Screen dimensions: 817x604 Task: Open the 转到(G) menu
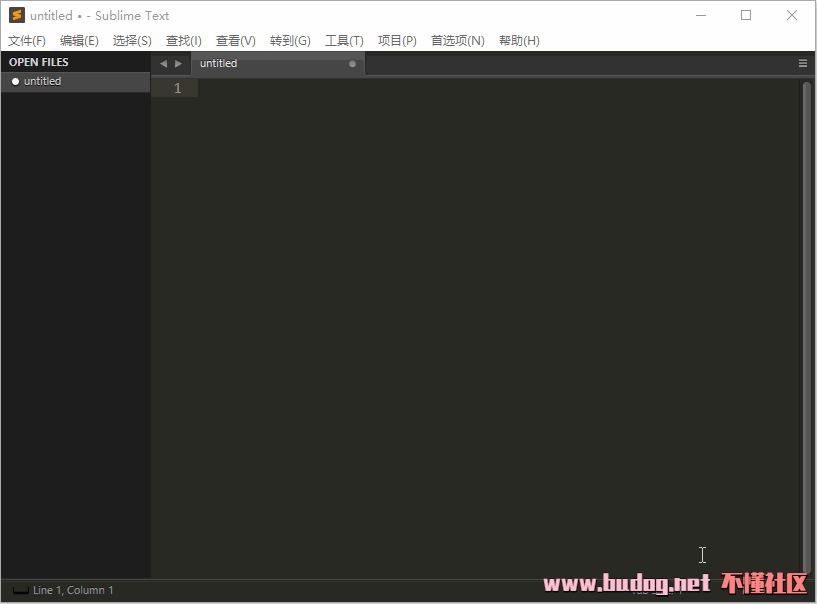[290, 41]
